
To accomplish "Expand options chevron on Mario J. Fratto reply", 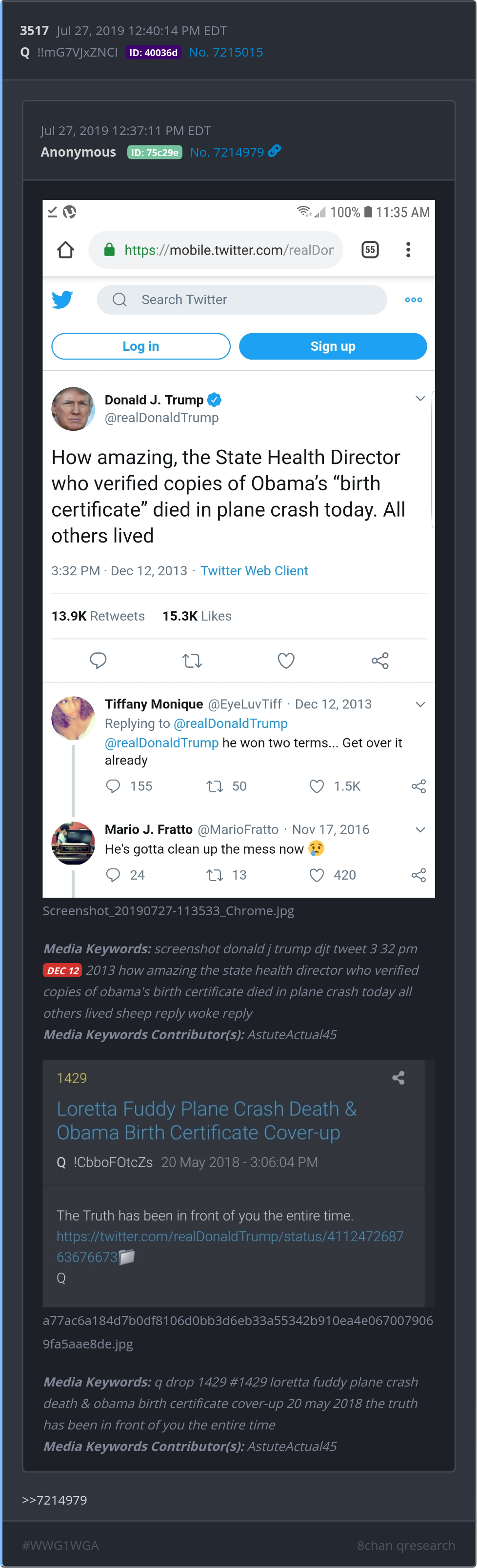I will click(420, 830).
